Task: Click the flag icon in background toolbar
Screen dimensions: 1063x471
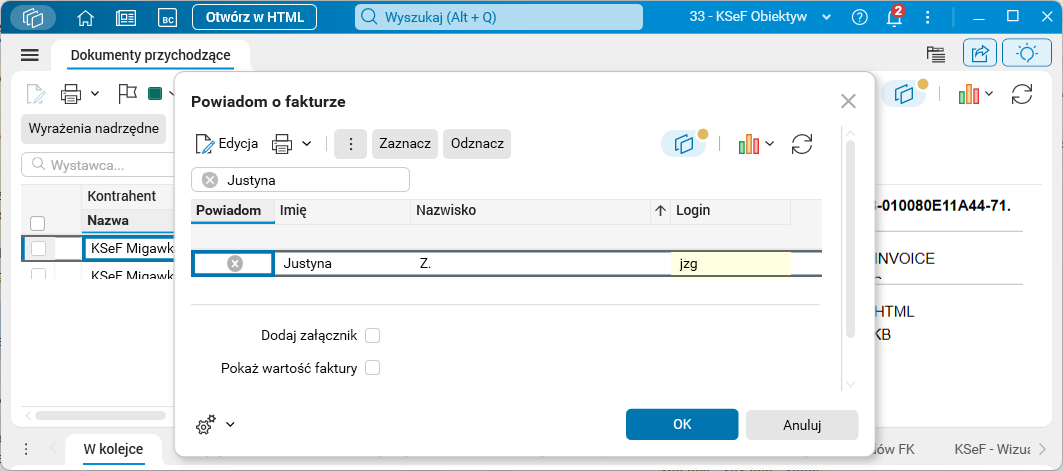Action: [x=127, y=94]
